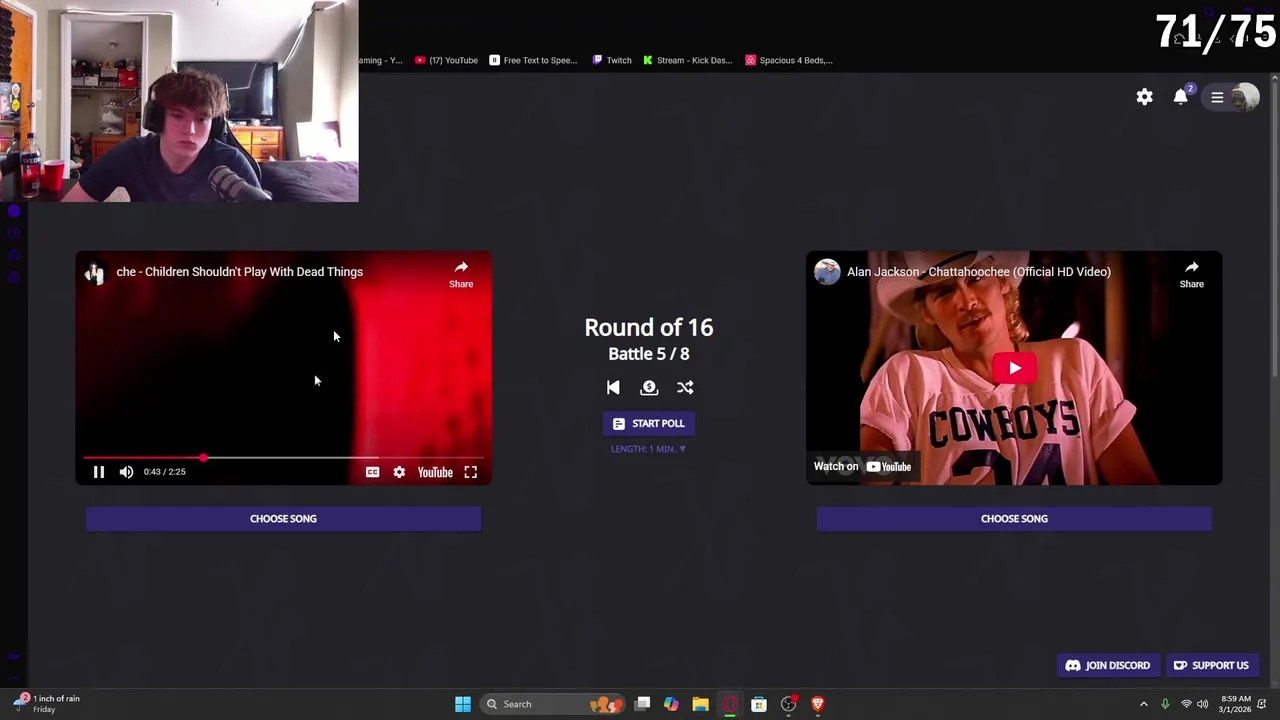Seek in the left video's progress bar
Image resolution: width=1280 pixels, height=720 pixels.
point(283,458)
